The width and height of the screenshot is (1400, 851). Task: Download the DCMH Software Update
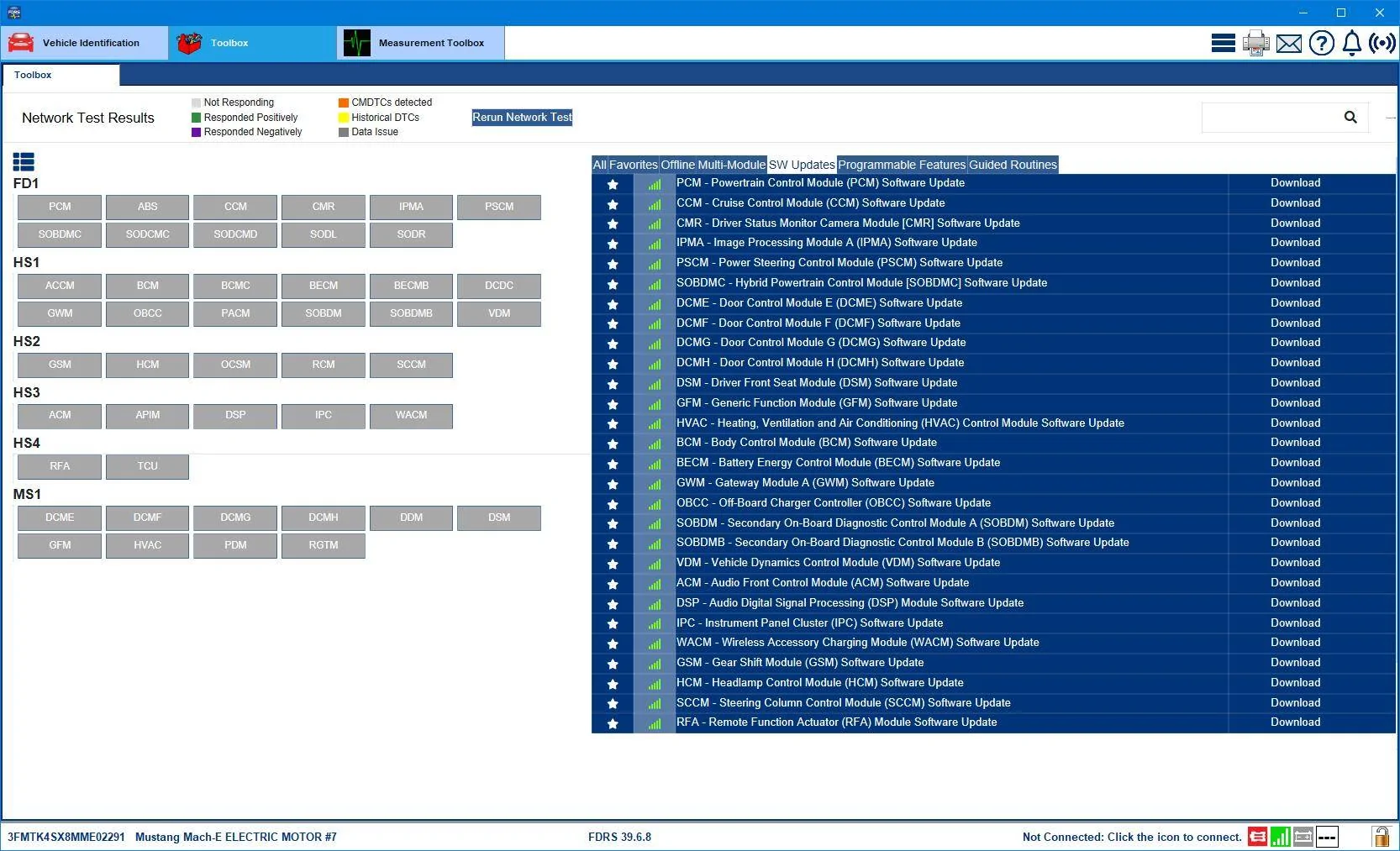[x=1295, y=363]
